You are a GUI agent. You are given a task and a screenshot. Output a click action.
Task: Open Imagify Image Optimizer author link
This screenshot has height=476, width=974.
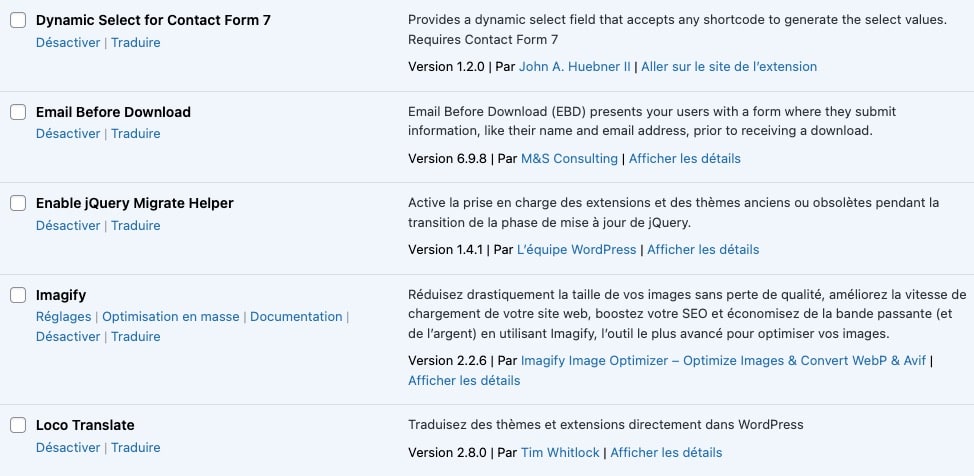click(x=723, y=360)
